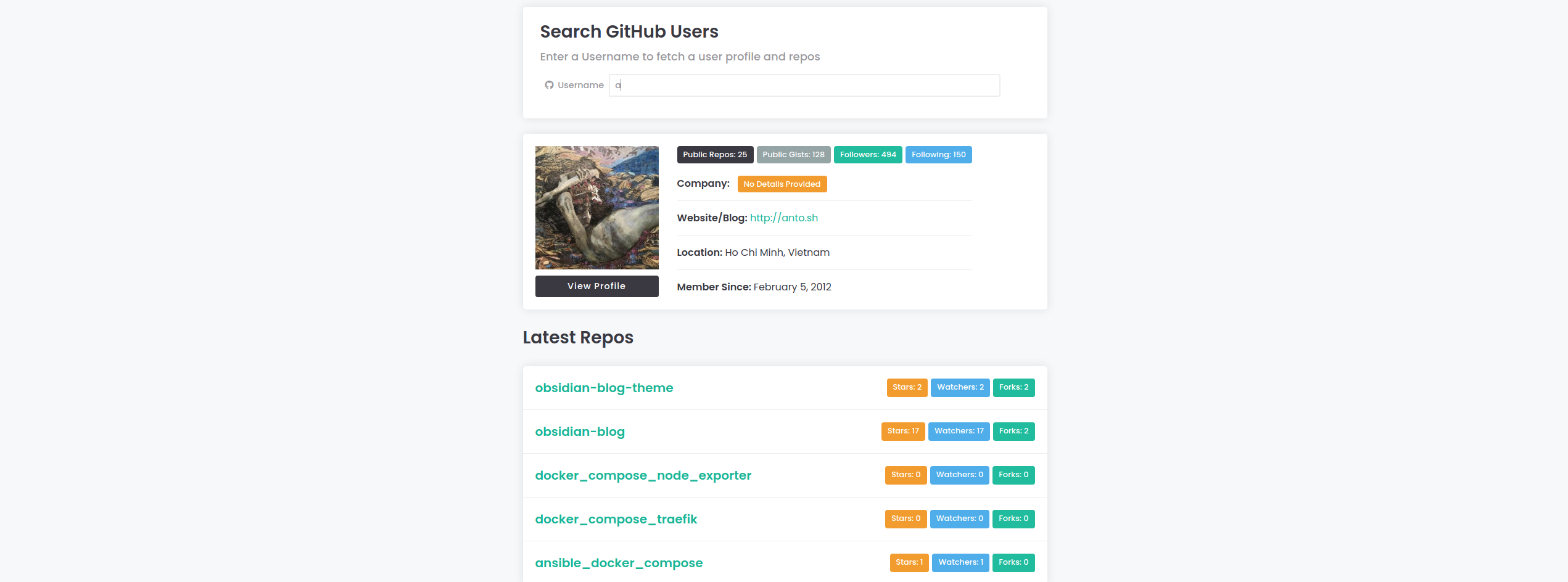Image resolution: width=1568 pixels, height=582 pixels.
Task: Click the Public Repos: 25 badge
Action: click(x=715, y=155)
